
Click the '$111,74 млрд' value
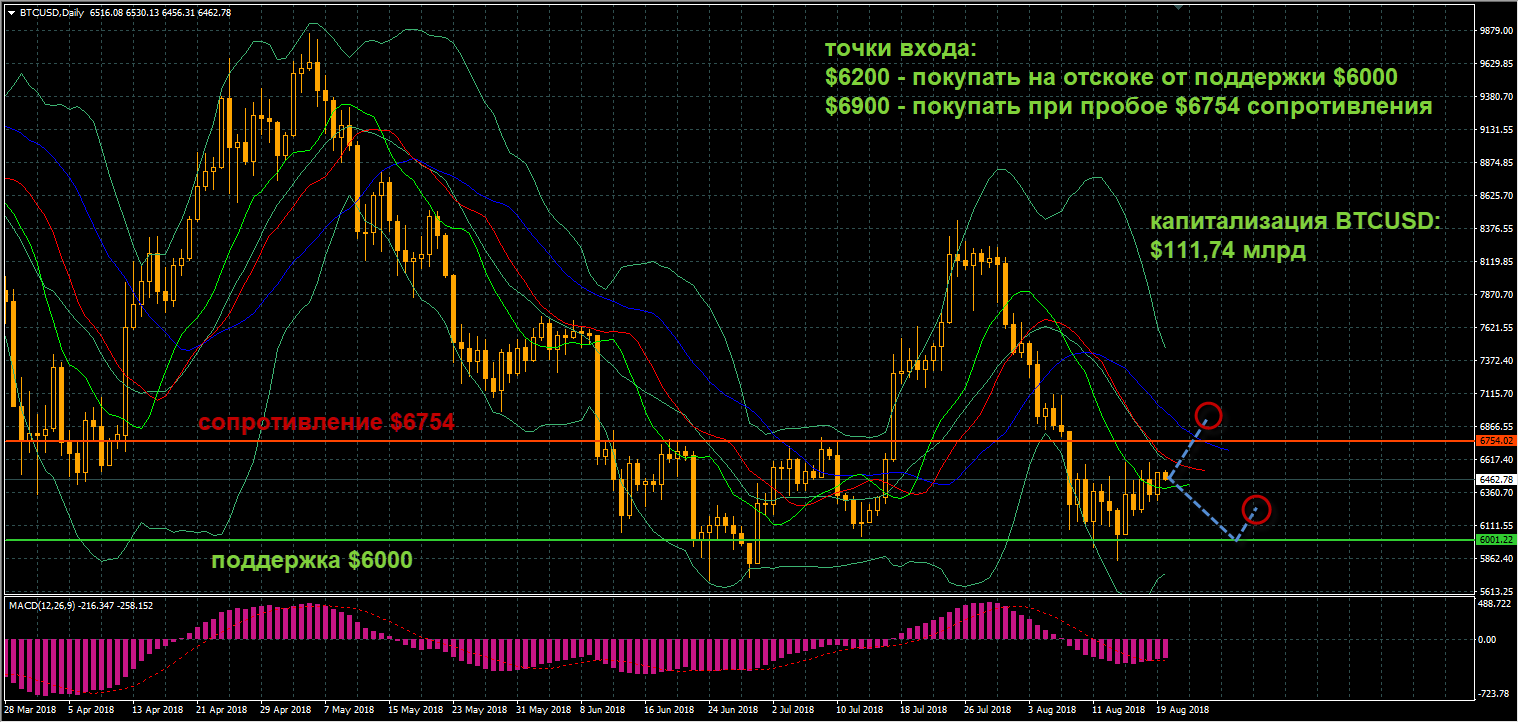point(1228,251)
